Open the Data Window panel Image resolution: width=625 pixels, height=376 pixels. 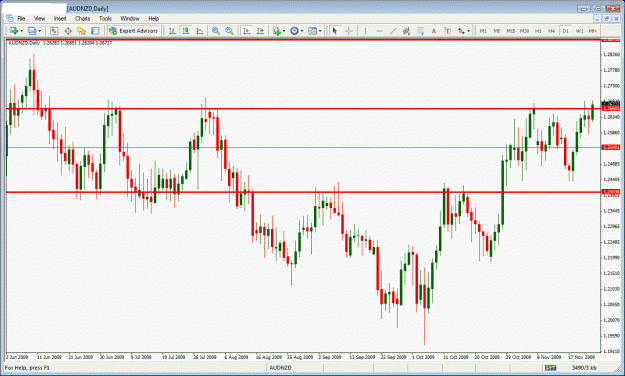point(68,31)
